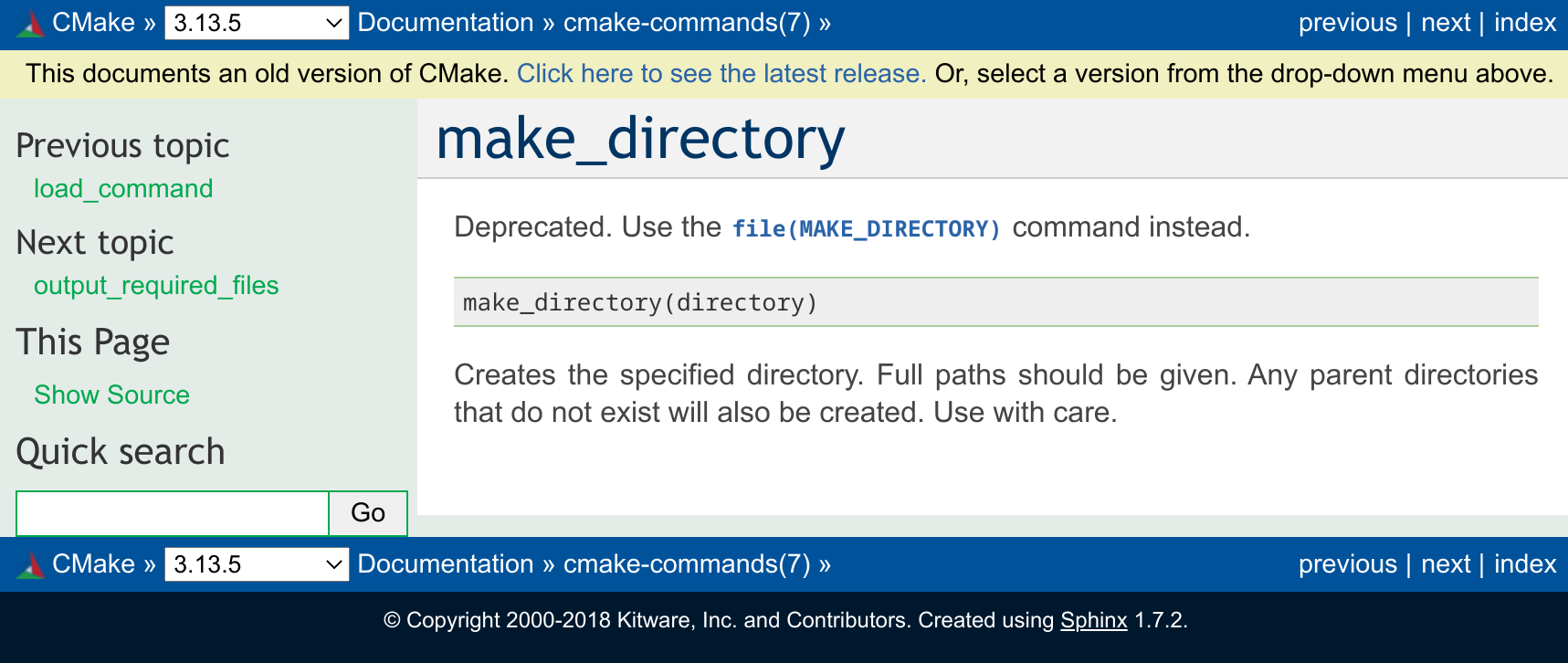Click inside the Quick search input field
Screen dimensions: 1568x663
click(x=172, y=513)
